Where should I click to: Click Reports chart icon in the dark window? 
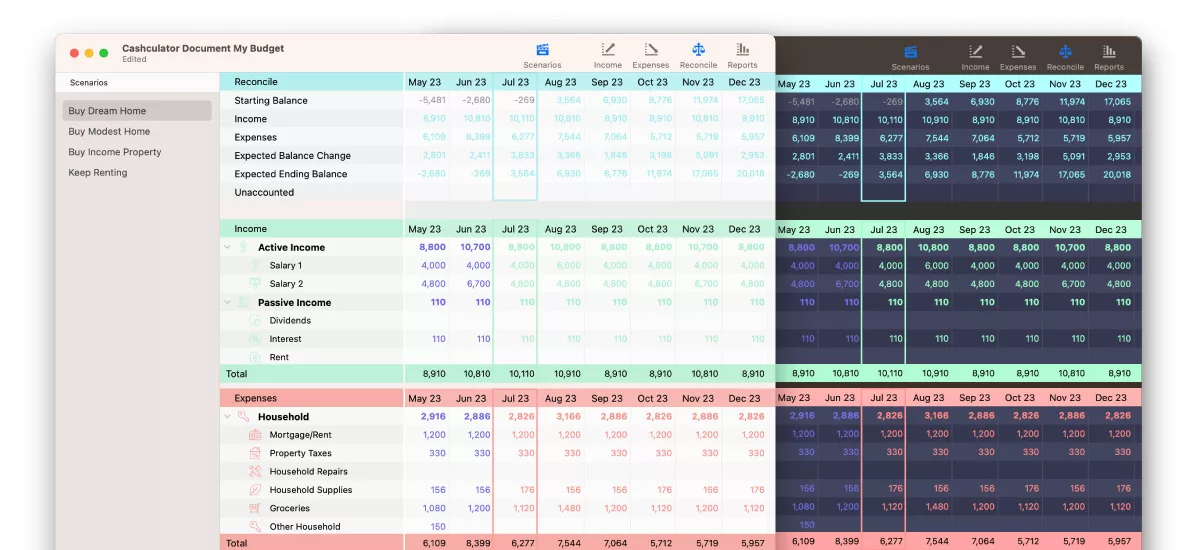[1109, 52]
